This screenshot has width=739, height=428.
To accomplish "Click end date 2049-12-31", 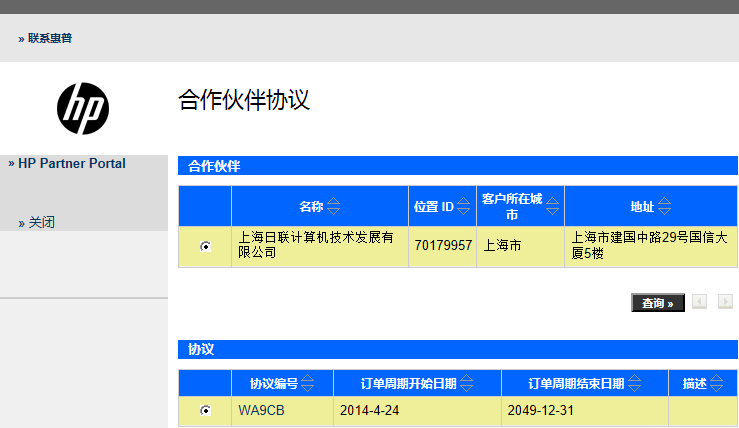I will [x=541, y=411].
